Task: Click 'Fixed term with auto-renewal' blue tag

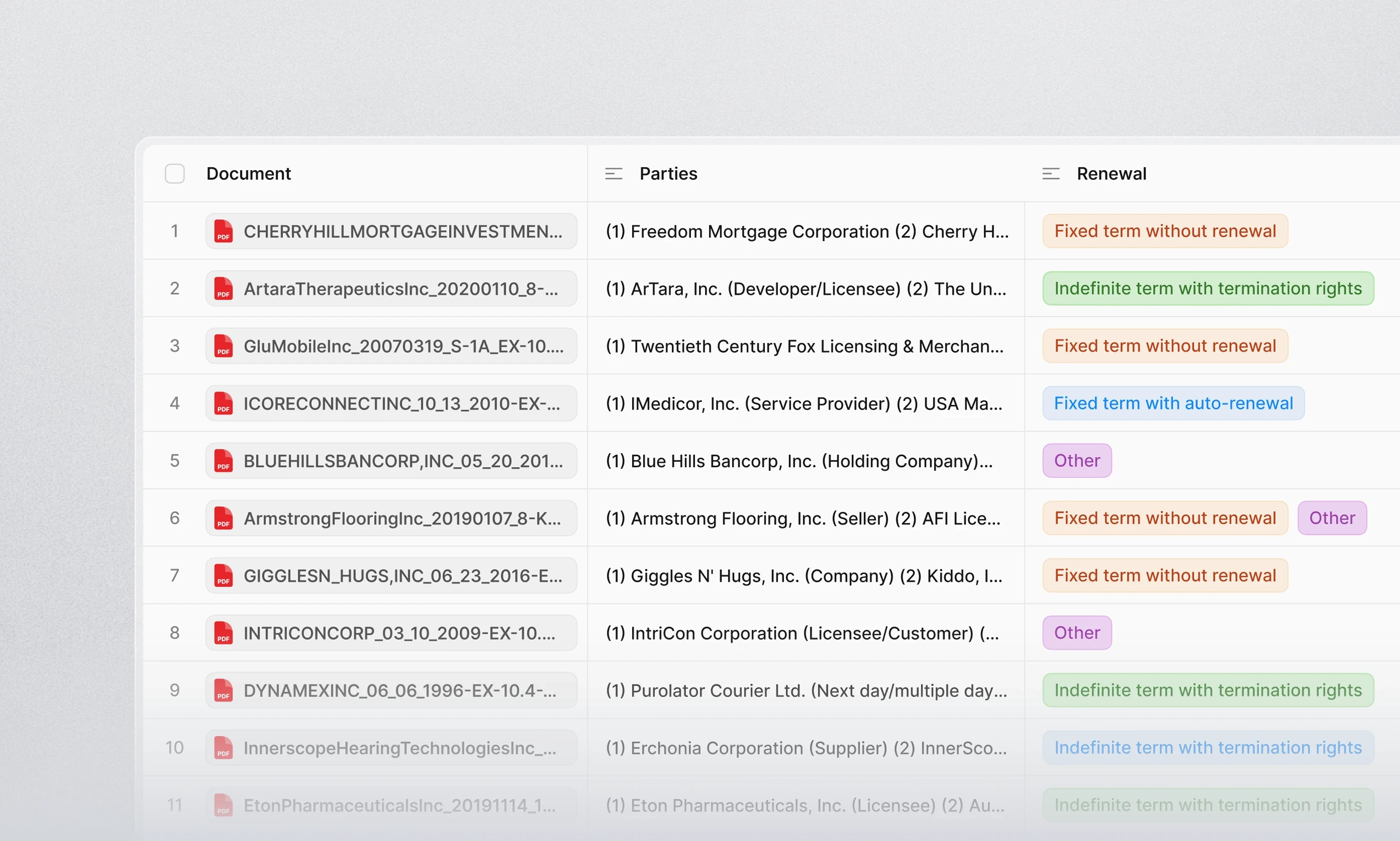Action: (1173, 403)
